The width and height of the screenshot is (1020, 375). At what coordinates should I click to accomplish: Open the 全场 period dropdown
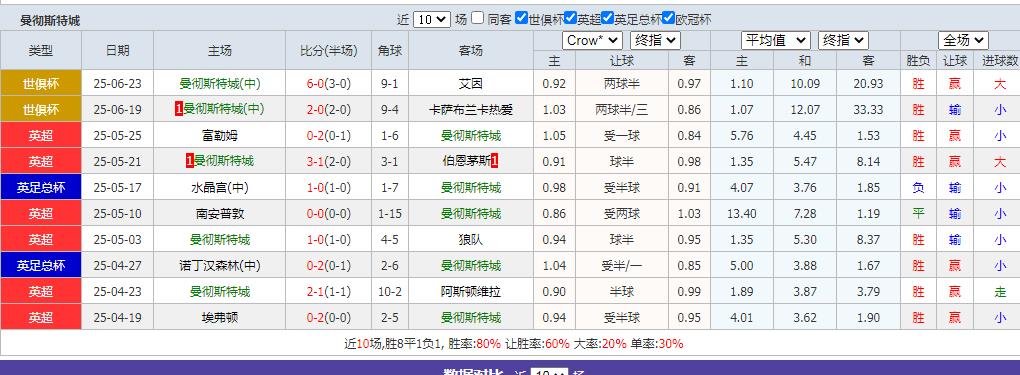coord(963,40)
